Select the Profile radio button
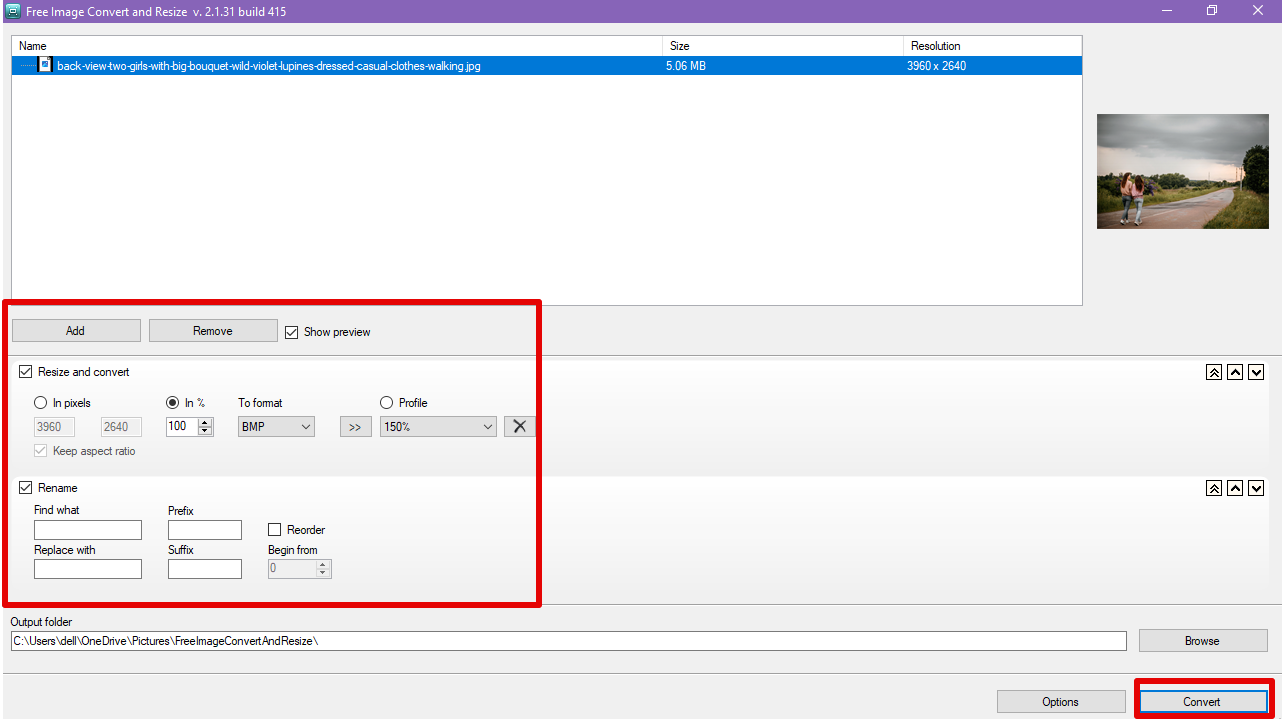1282x721 pixels. [386, 402]
